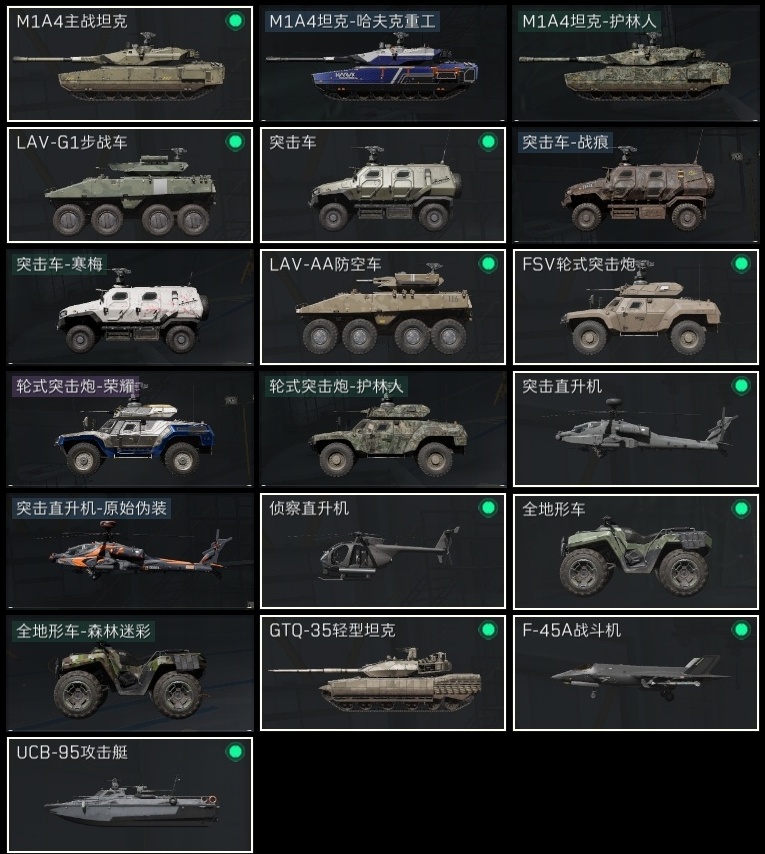Select the GTQ-35轻型坦克 light tank

click(383, 673)
